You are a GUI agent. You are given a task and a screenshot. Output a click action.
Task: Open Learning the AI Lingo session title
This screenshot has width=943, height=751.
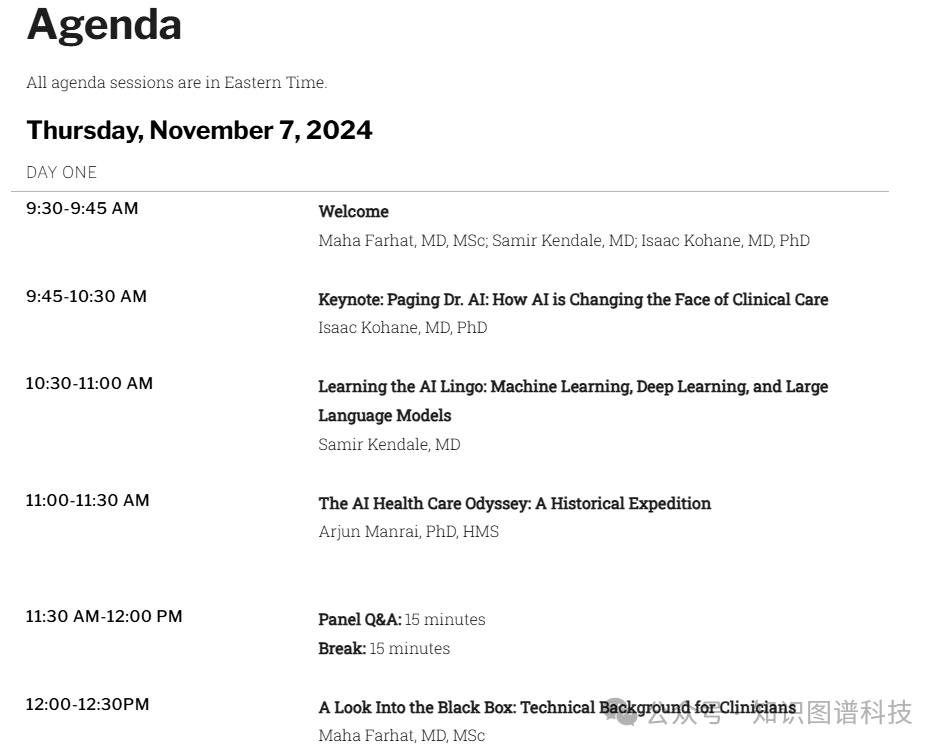(573, 401)
